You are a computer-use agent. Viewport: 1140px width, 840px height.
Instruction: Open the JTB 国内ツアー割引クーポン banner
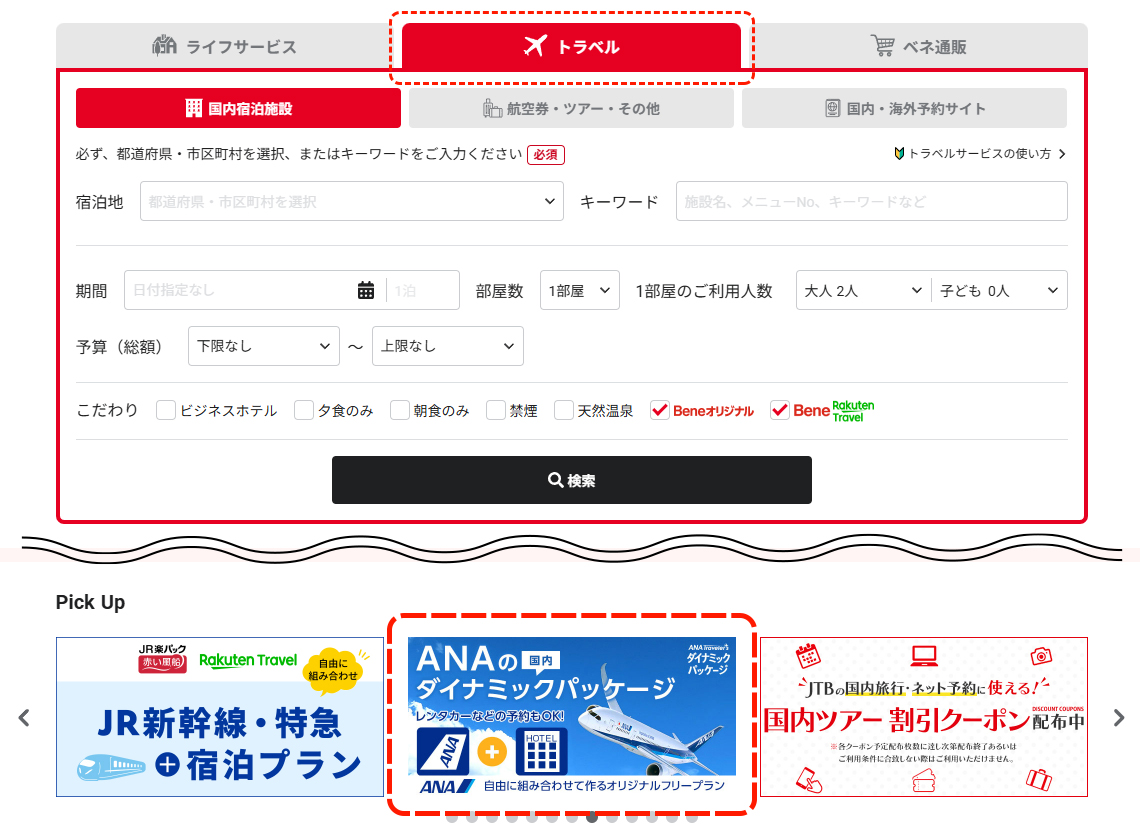pos(923,717)
